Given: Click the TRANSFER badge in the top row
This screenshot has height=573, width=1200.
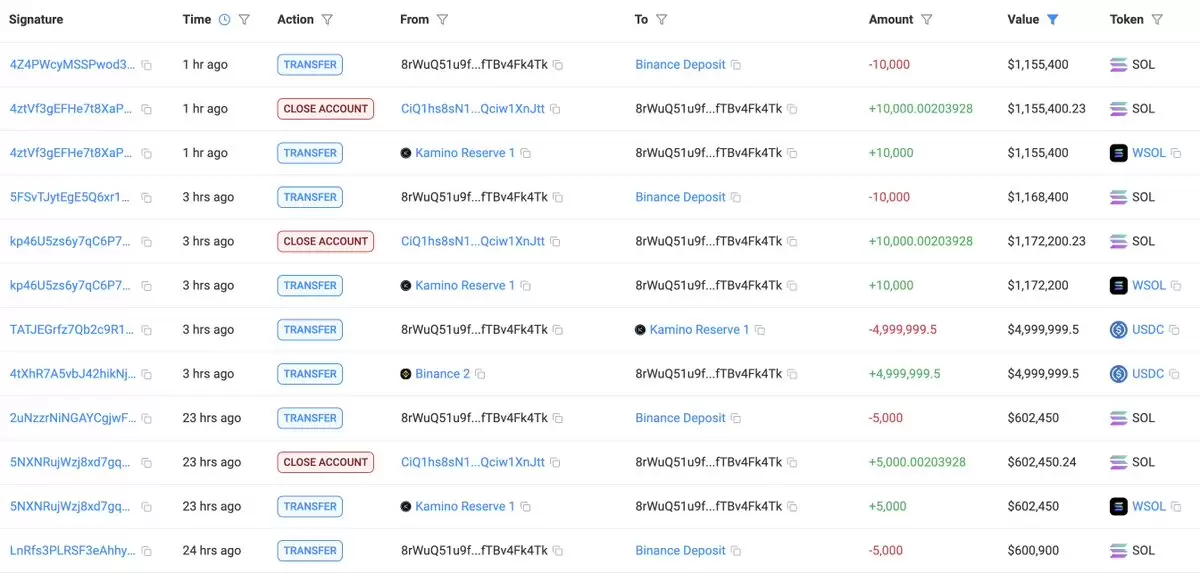Looking at the screenshot, I should 310,65.
